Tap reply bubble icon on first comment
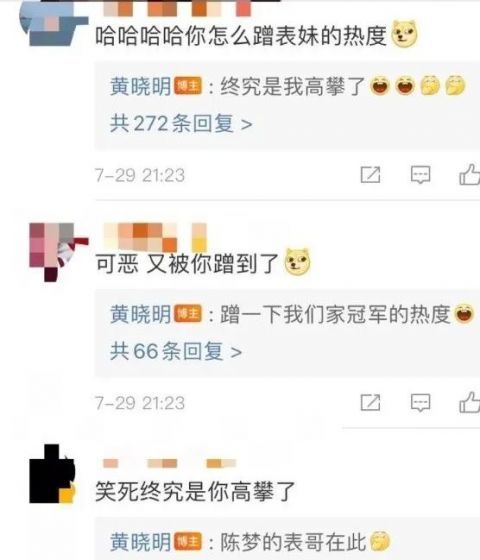The image size is (480, 560). [420, 175]
